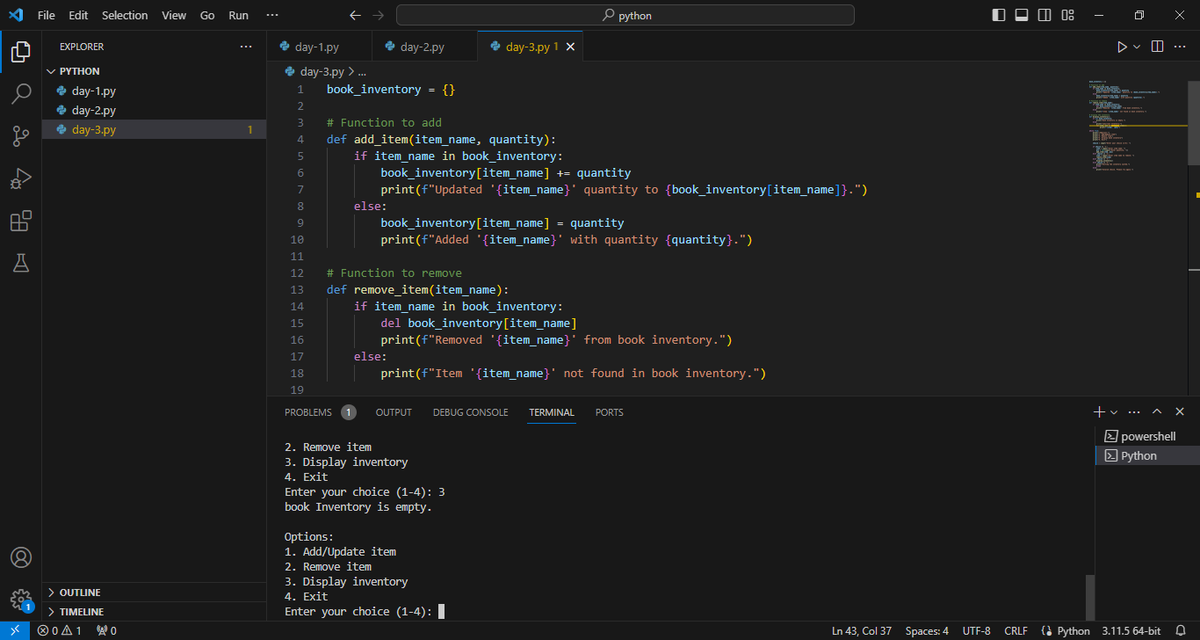Select powershell terminal instance
Screen dimensions: 1200x640
pyautogui.click(x=1147, y=436)
